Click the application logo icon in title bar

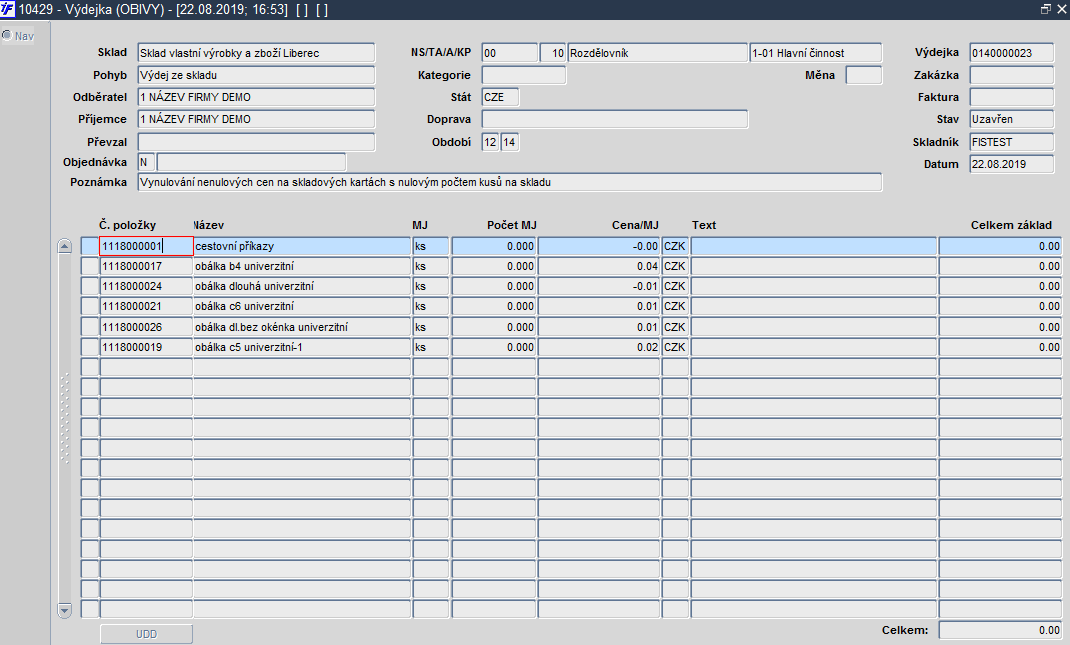8,9
